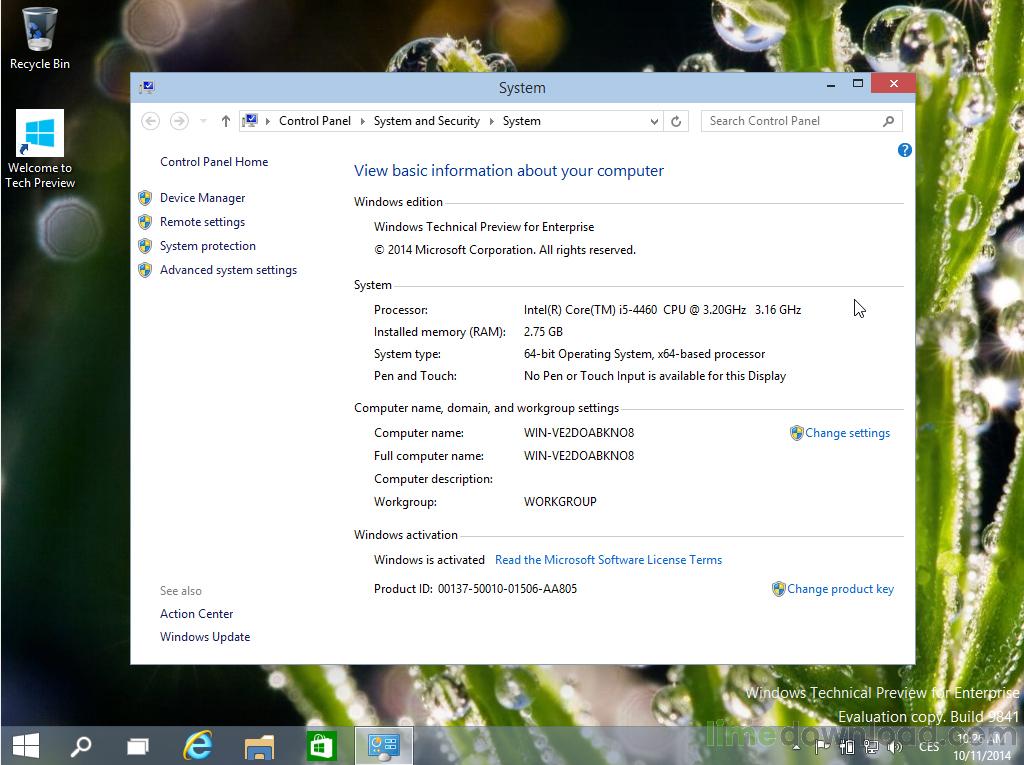Click the search magnifier in Control Panel
Image resolution: width=1024 pixels, height=765 pixels.
(888, 121)
